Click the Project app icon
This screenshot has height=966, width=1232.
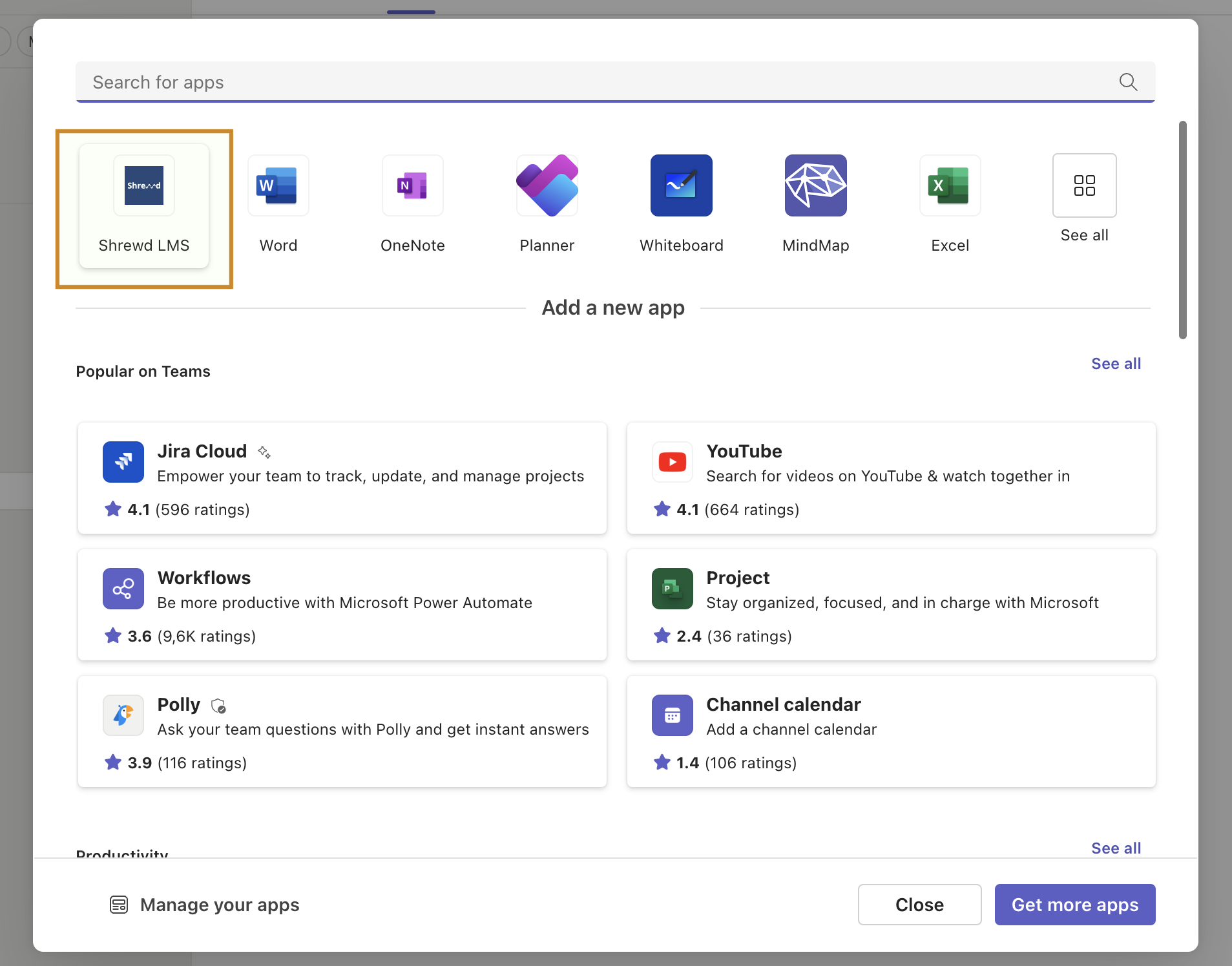673,589
